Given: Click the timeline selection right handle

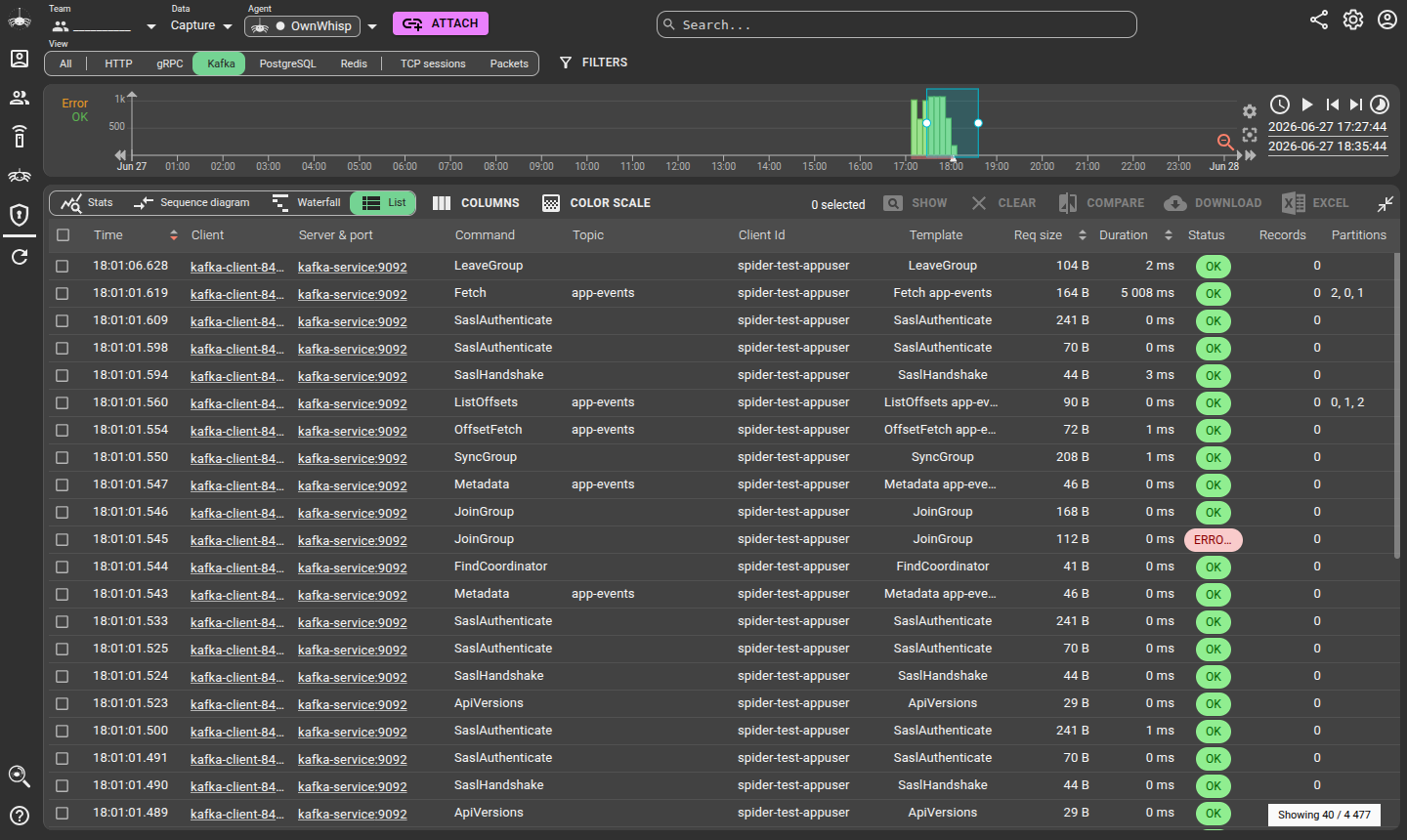Looking at the screenshot, I should [x=978, y=123].
